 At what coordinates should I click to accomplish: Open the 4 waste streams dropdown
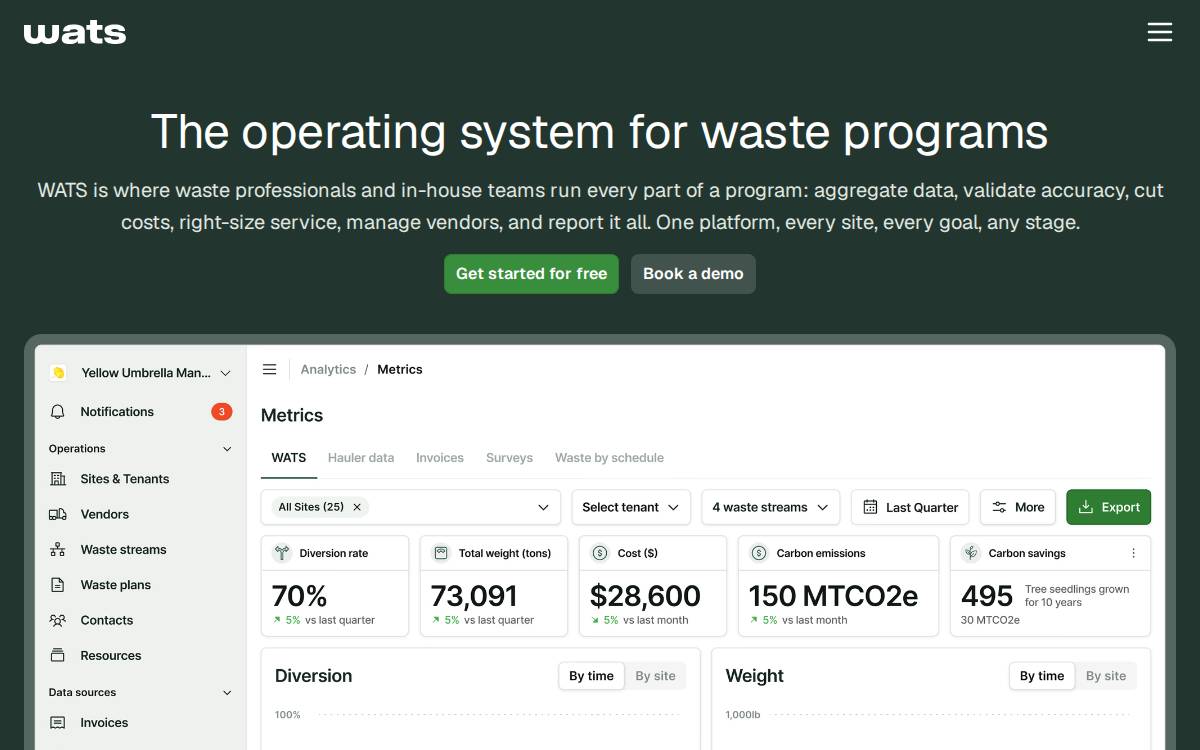click(x=770, y=507)
